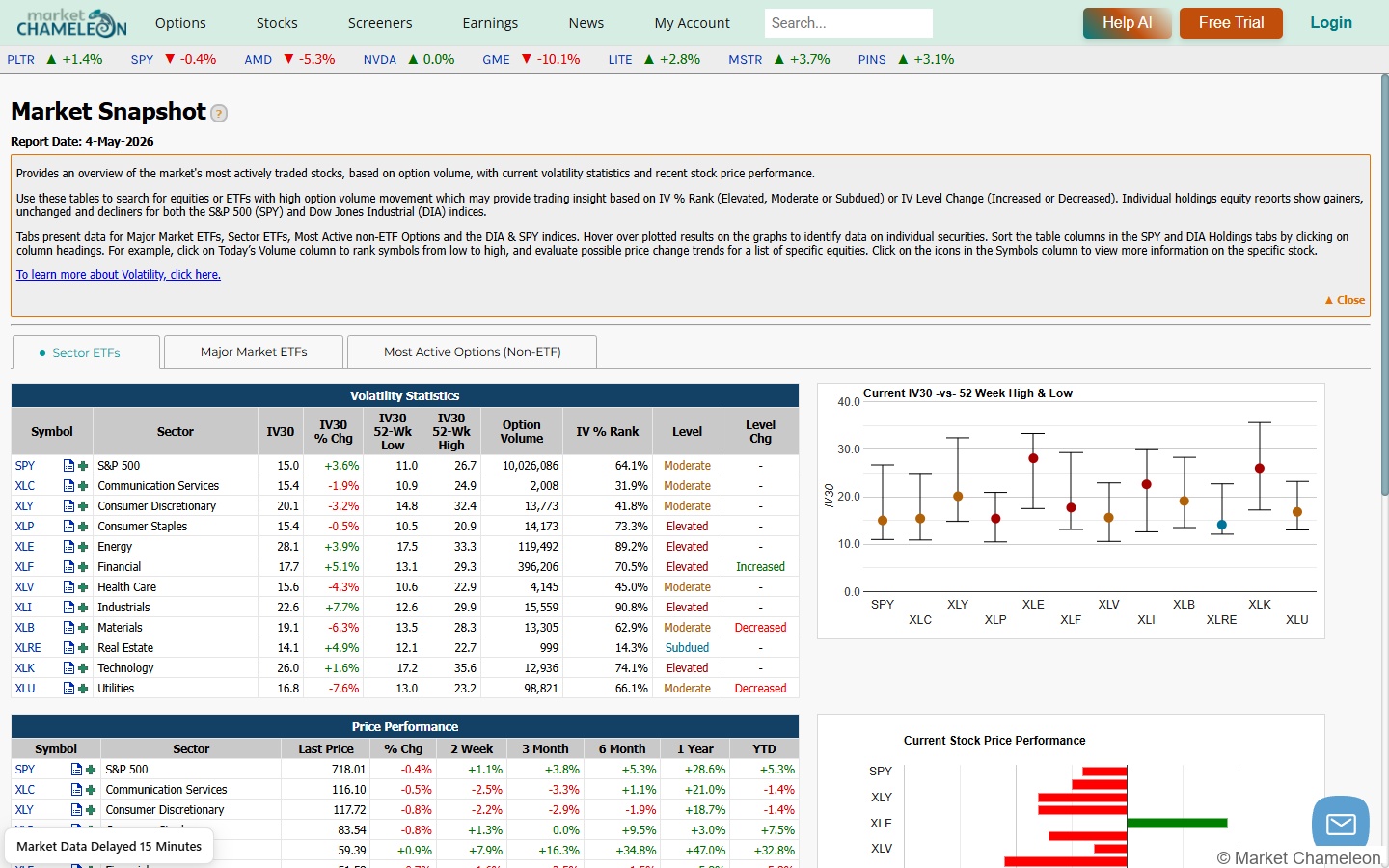Click the green XLE bar in the Price Performance chart
Image resolution: width=1389 pixels, height=868 pixels.
[1177, 823]
